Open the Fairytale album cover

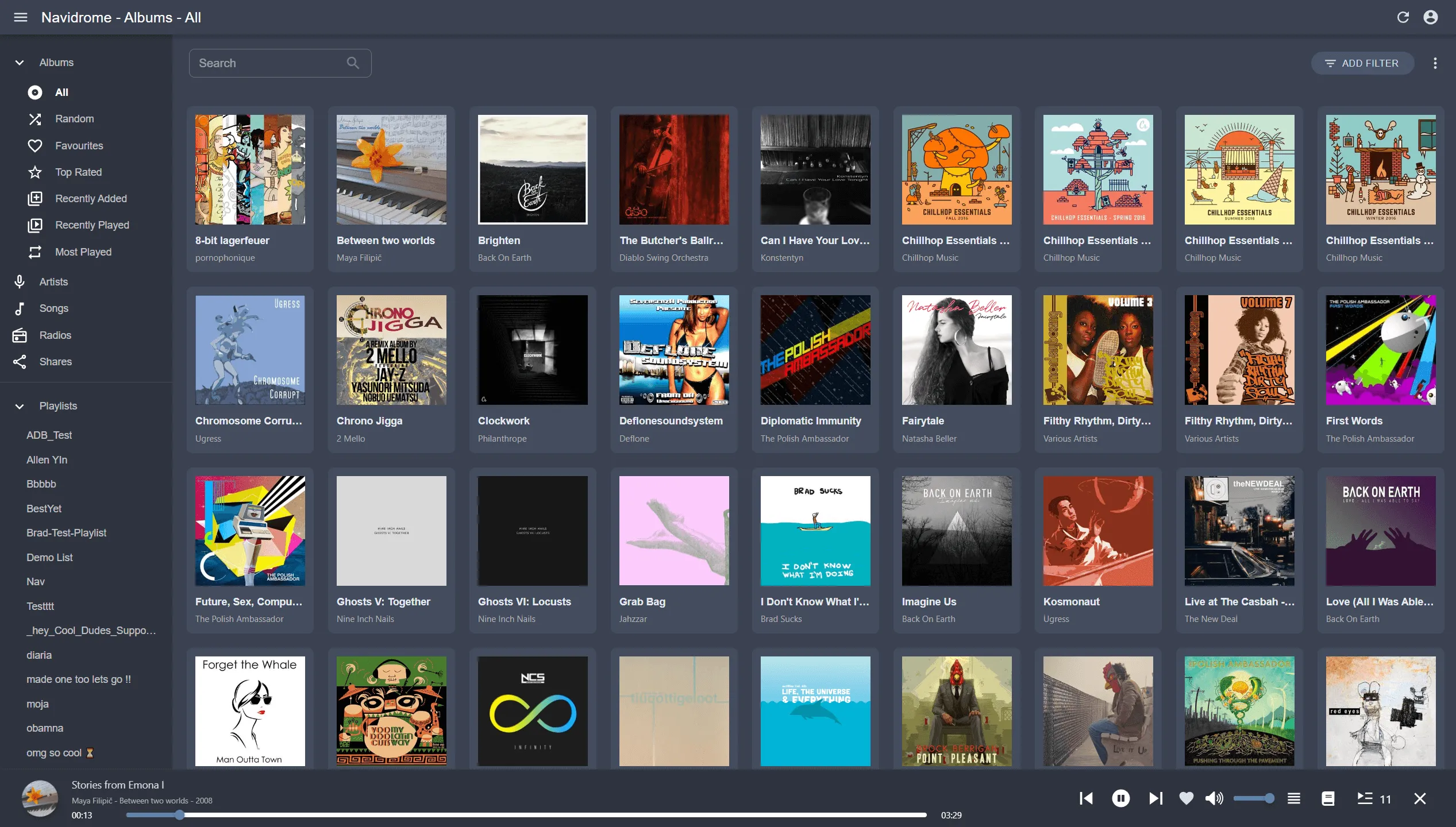(x=957, y=350)
